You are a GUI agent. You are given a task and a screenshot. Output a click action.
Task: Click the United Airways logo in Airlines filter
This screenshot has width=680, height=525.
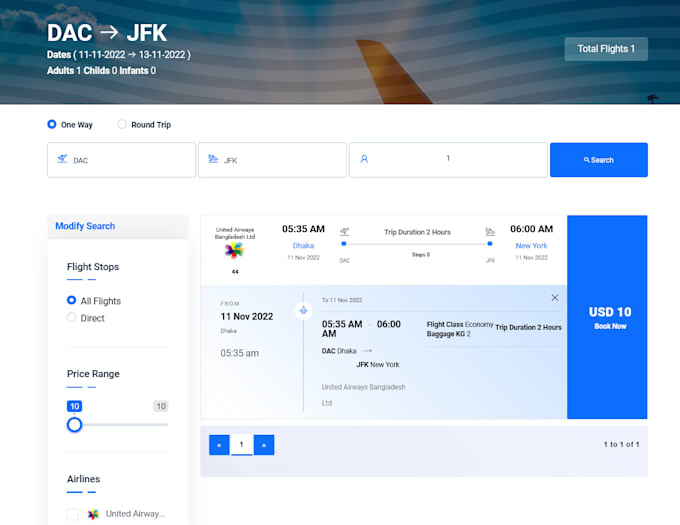pyautogui.click(x=93, y=514)
